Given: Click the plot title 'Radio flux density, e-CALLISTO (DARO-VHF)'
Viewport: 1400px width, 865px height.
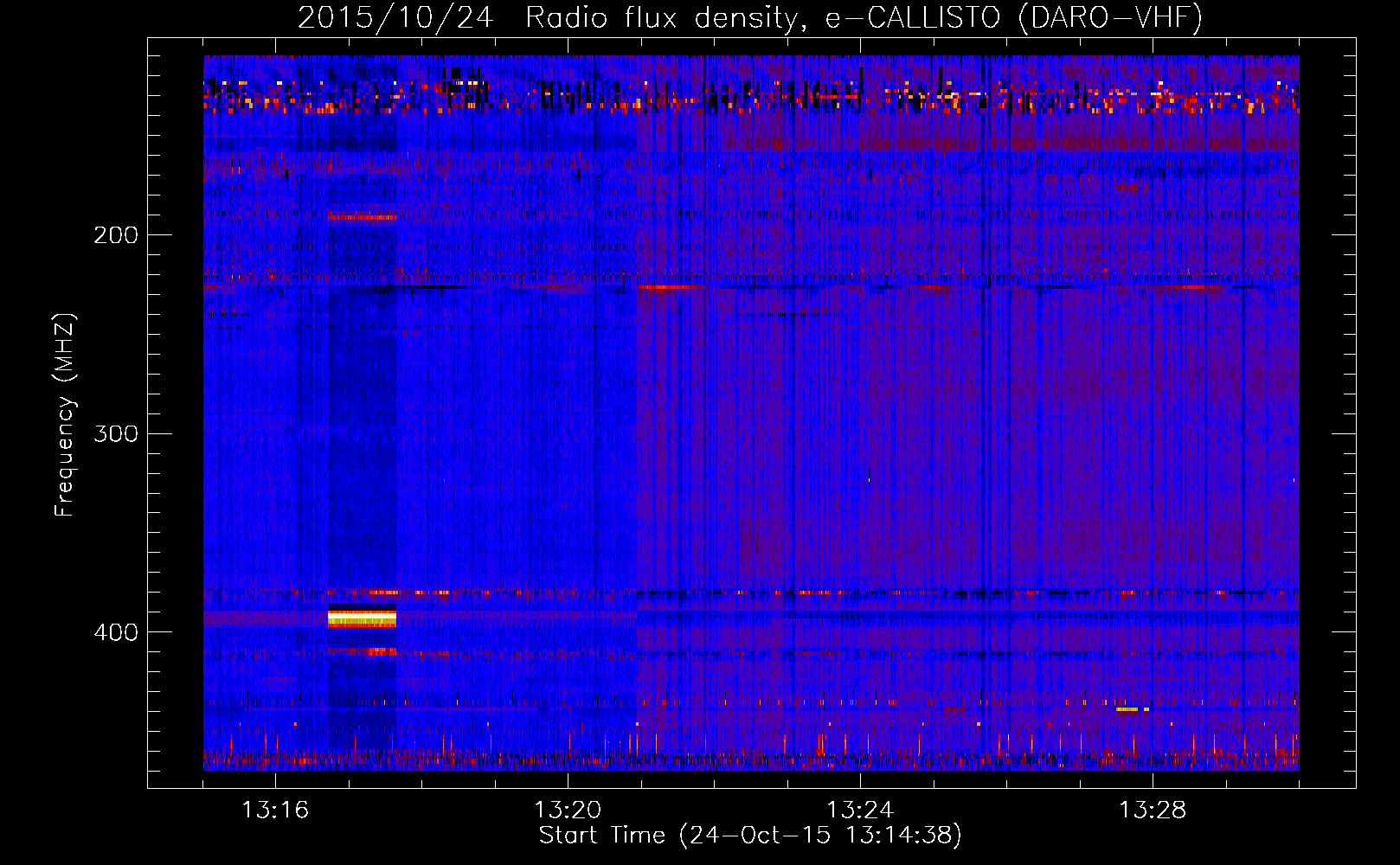Looking at the screenshot, I should pyautogui.click(x=864, y=17).
